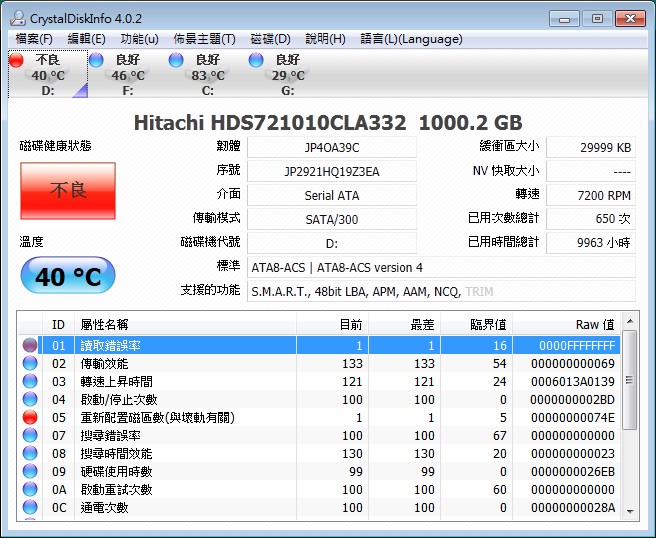Select the 搜尋時間效能 attribute row
This screenshot has width=656, height=538.
tap(320, 453)
